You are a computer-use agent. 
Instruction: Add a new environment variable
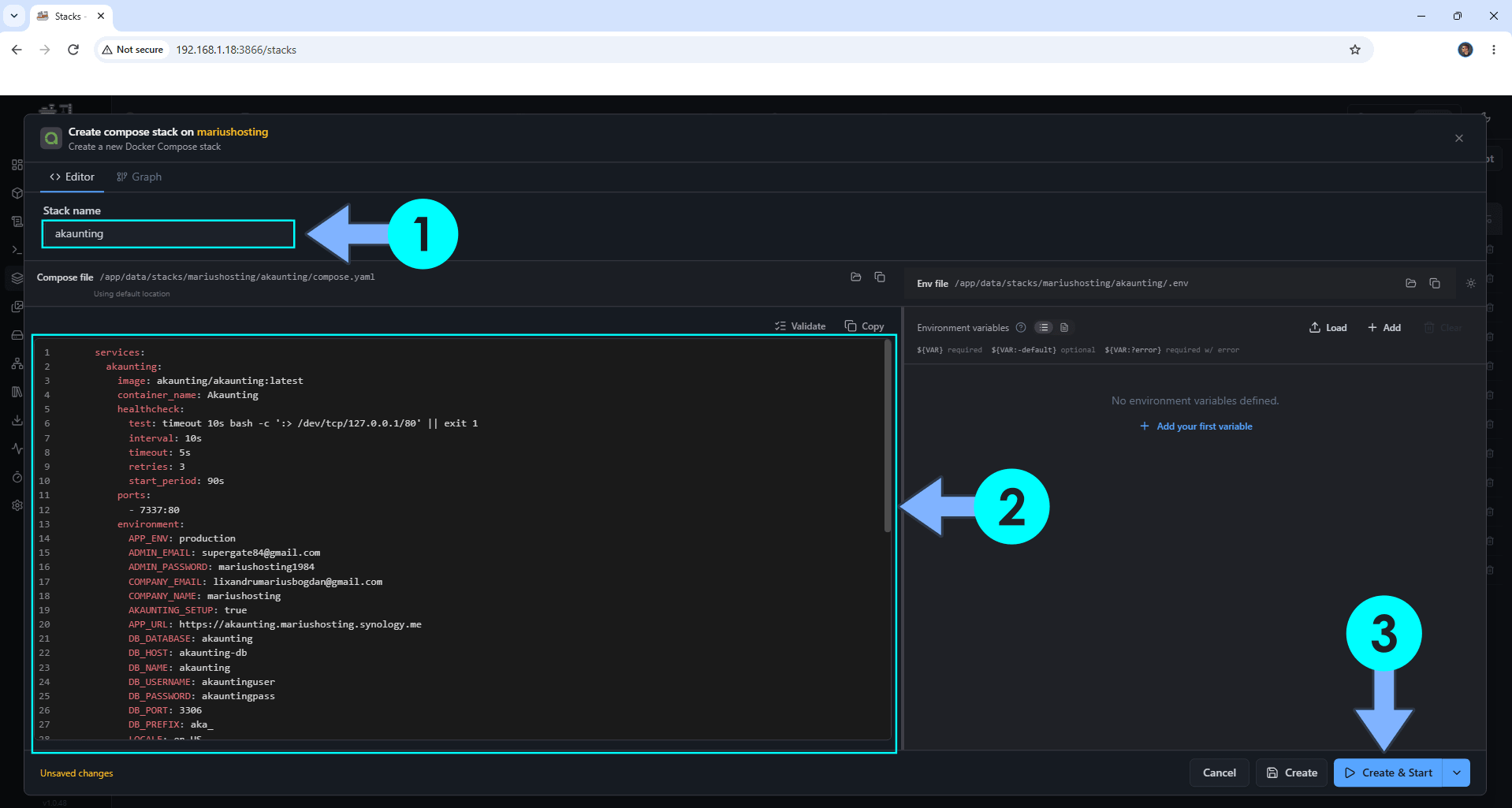click(1384, 328)
